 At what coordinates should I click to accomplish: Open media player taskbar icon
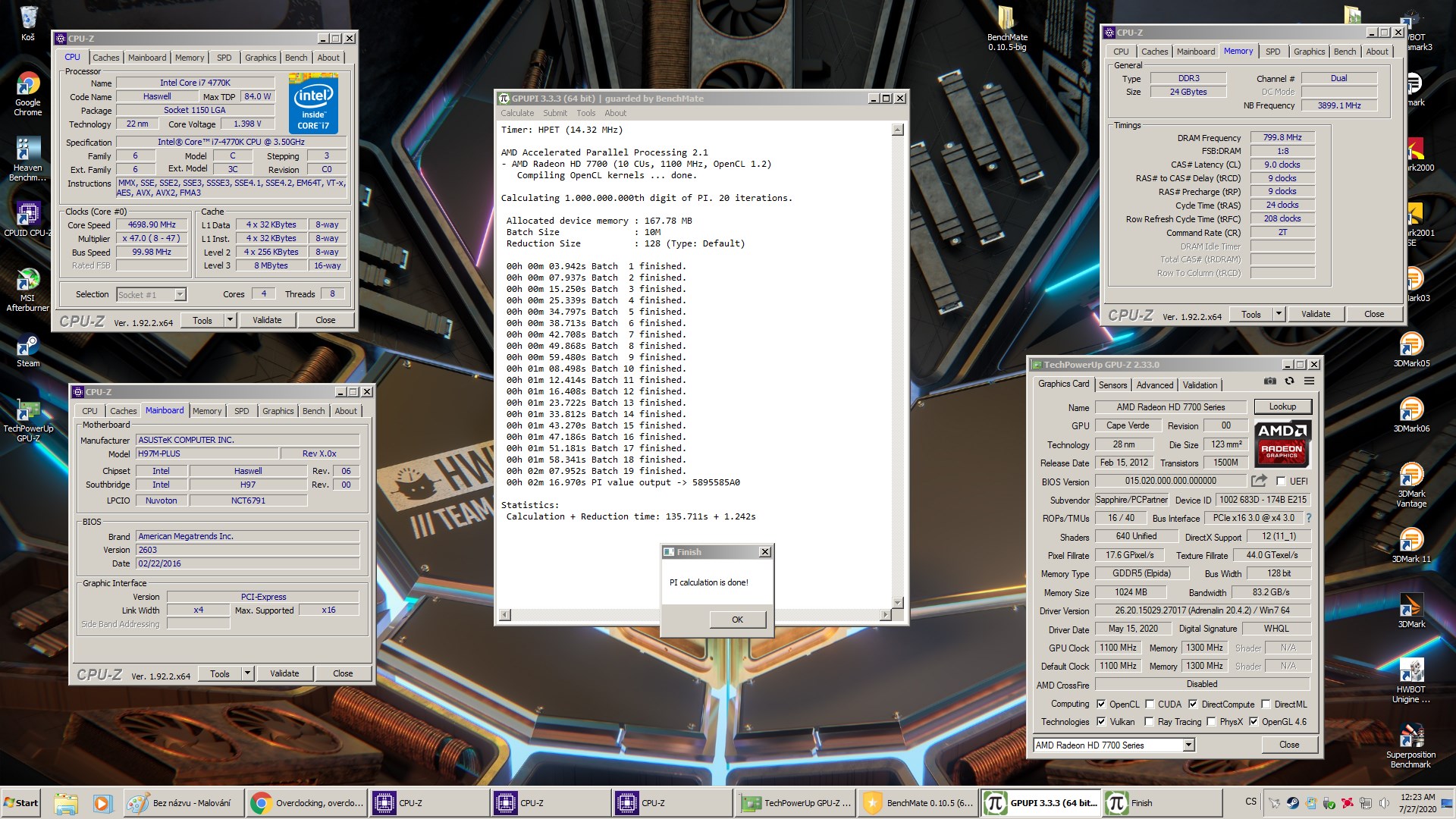point(102,803)
